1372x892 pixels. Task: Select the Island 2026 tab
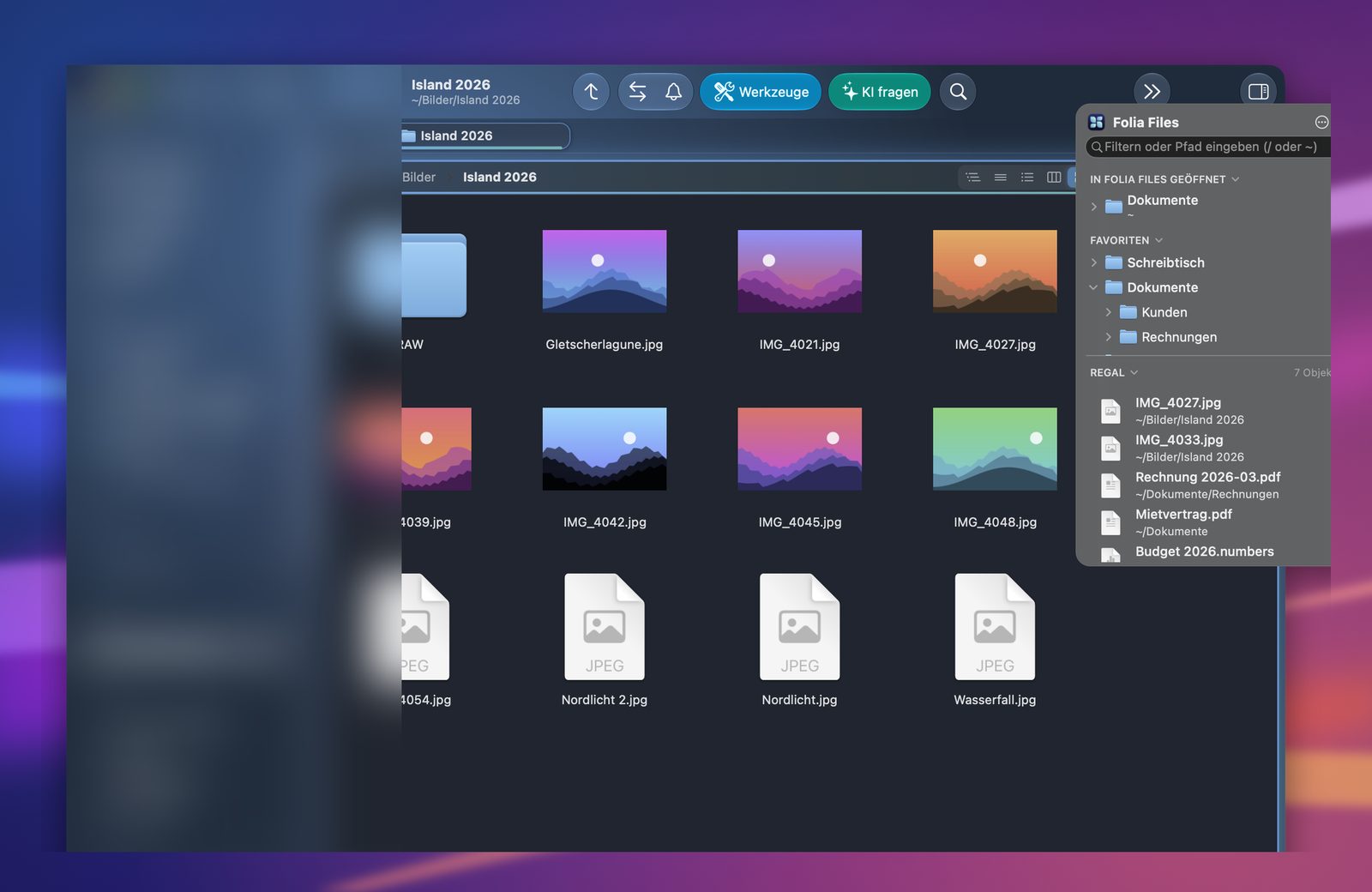[484, 136]
